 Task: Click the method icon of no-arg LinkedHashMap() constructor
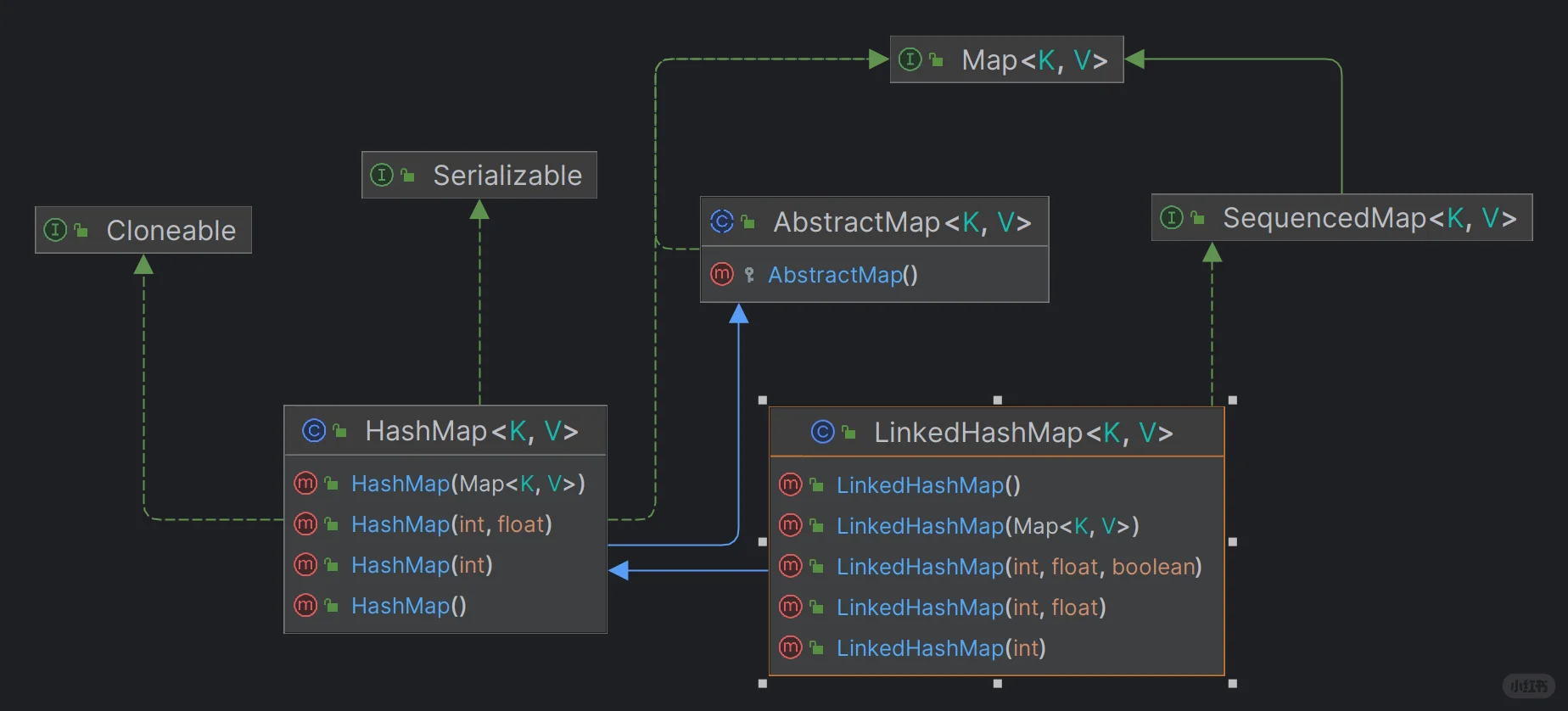coord(791,485)
